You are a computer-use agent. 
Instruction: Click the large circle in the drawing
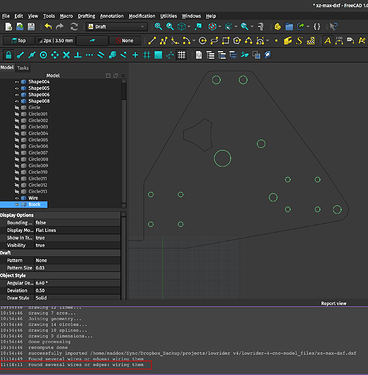point(222,158)
